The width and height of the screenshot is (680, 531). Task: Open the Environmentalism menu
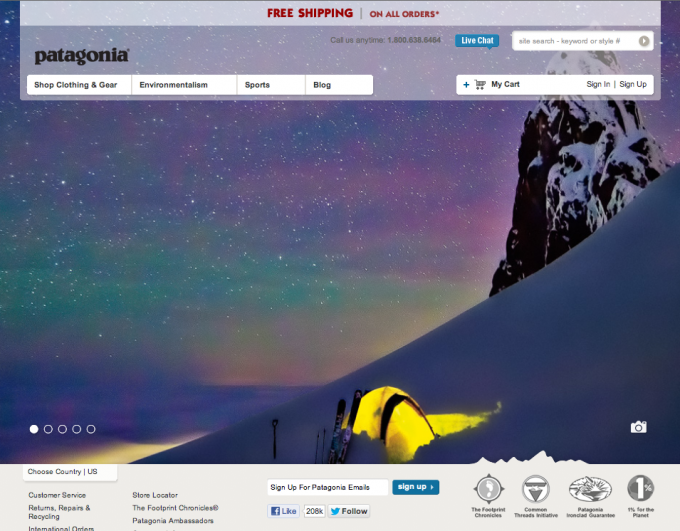(x=184, y=85)
